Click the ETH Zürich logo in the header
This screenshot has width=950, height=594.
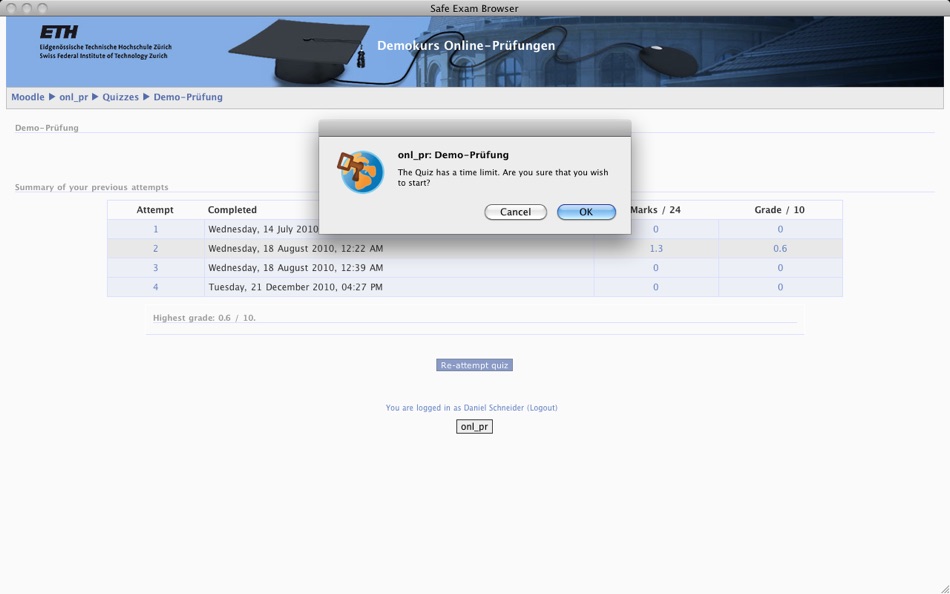pos(105,42)
